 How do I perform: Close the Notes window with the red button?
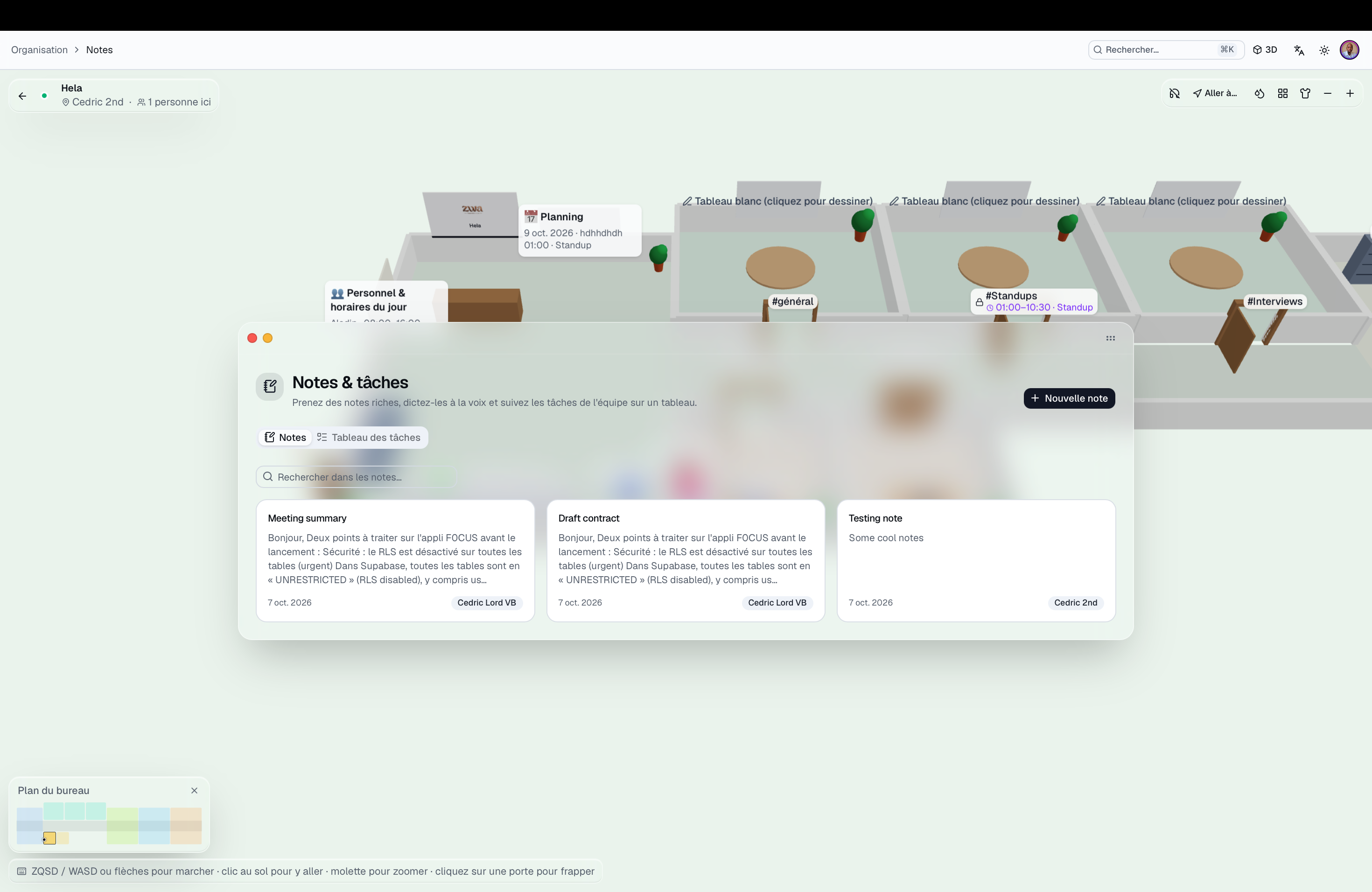click(252, 338)
